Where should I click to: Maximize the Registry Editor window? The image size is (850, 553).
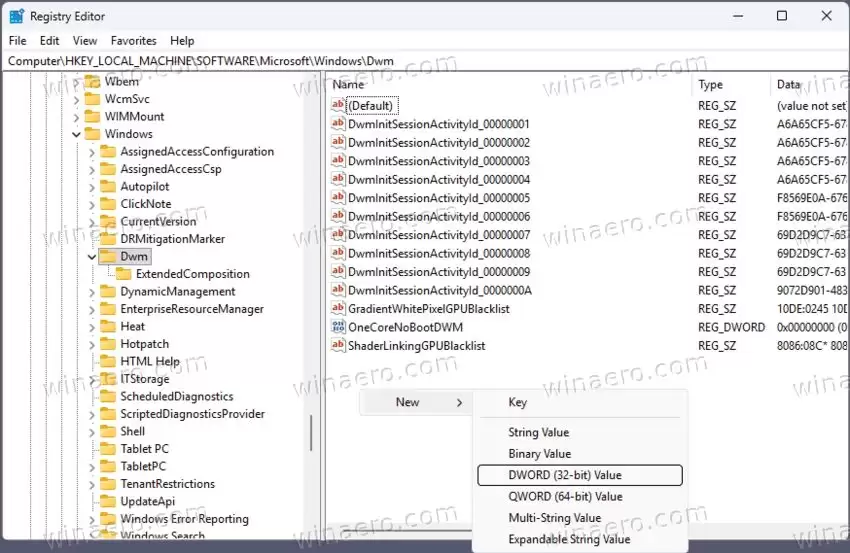click(x=782, y=16)
